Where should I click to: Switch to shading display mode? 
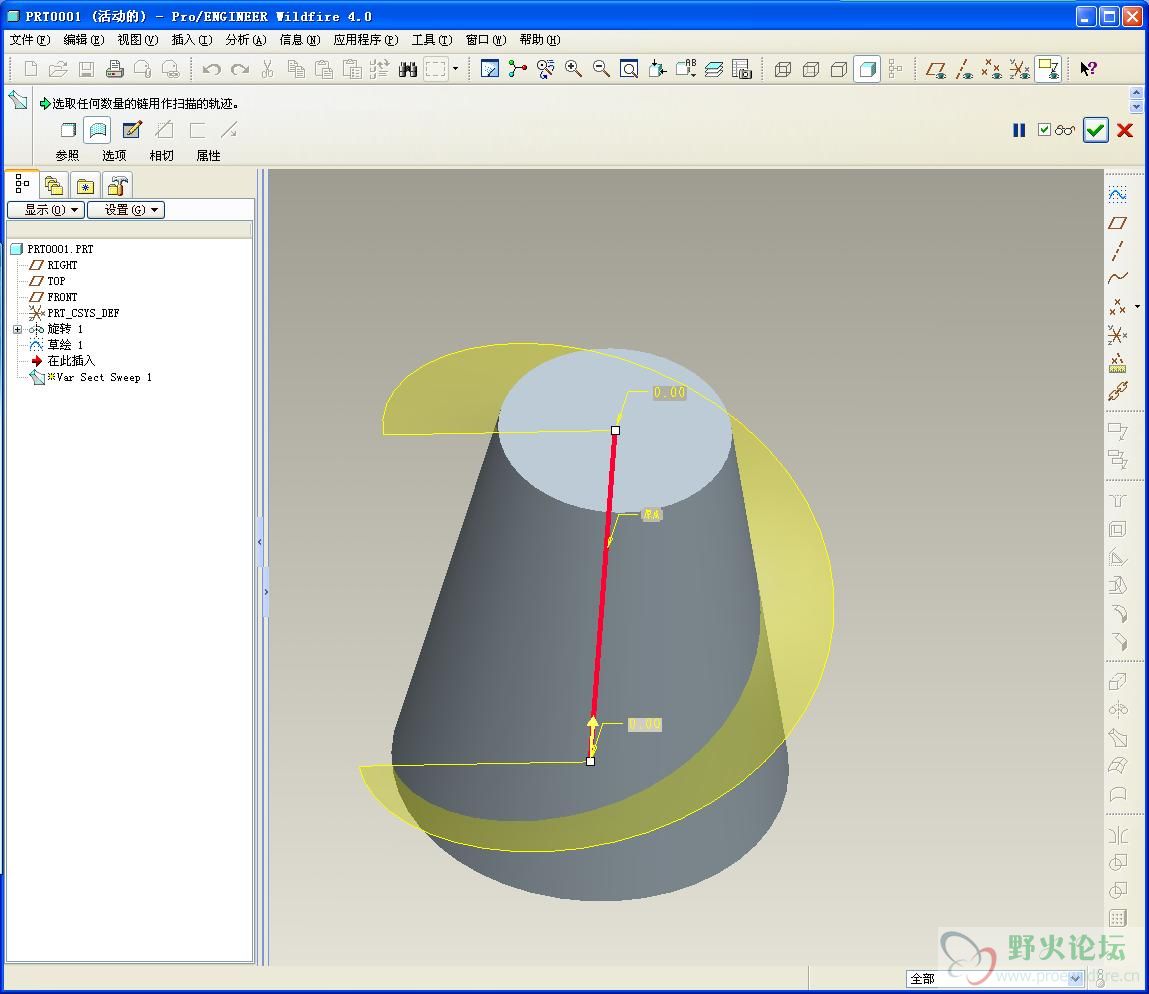(867, 69)
